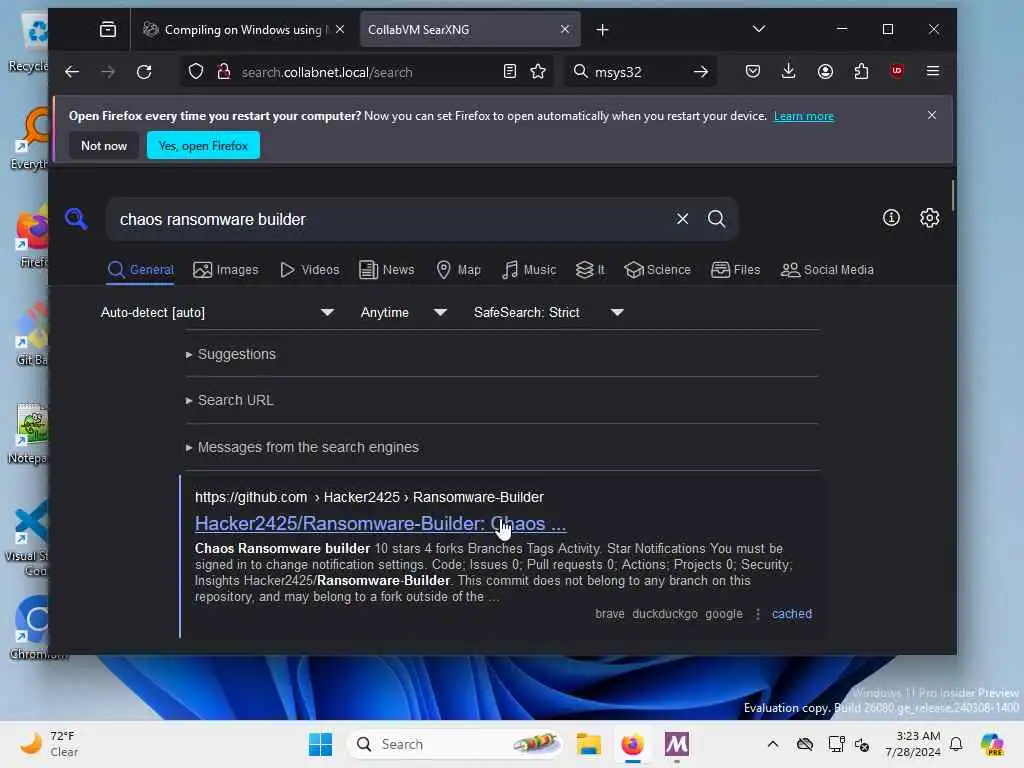Open Firefox View icon
The height and width of the screenshot is (768, 1024).
pyautogui.click(x=108, y=29)
